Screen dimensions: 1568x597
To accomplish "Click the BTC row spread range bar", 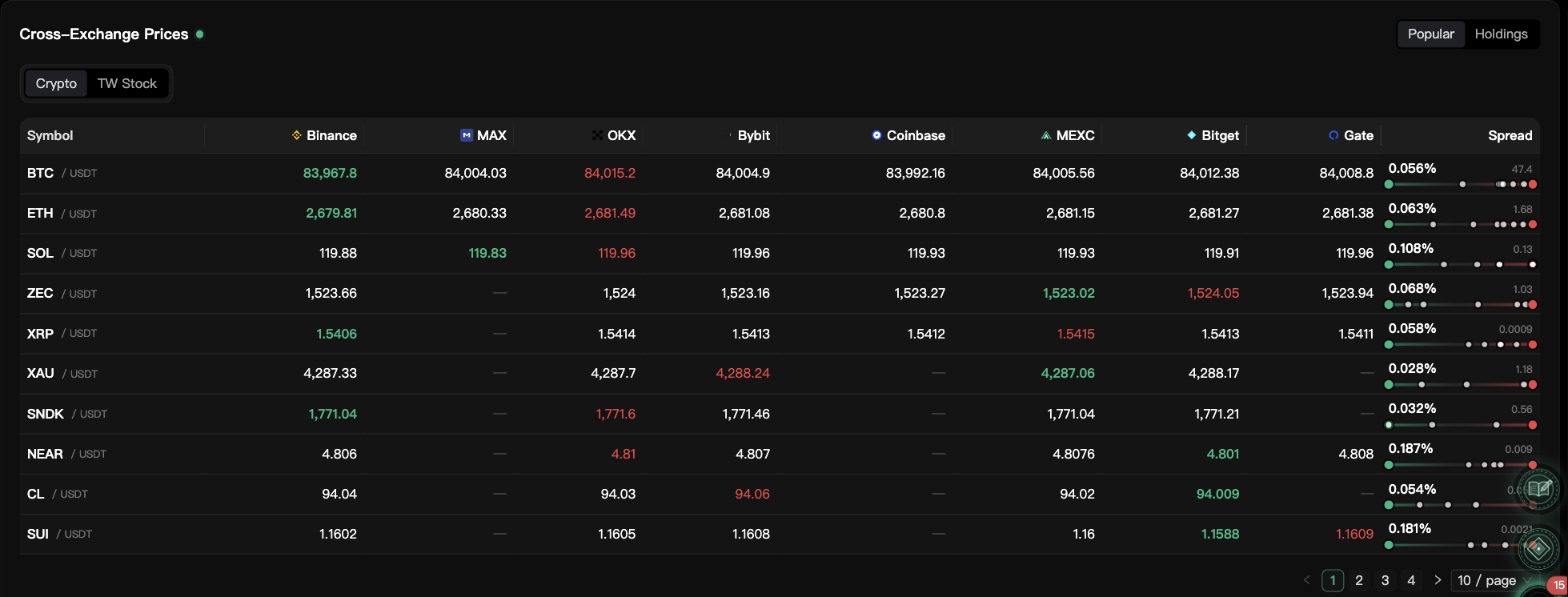I will [x=1460, y=184].
